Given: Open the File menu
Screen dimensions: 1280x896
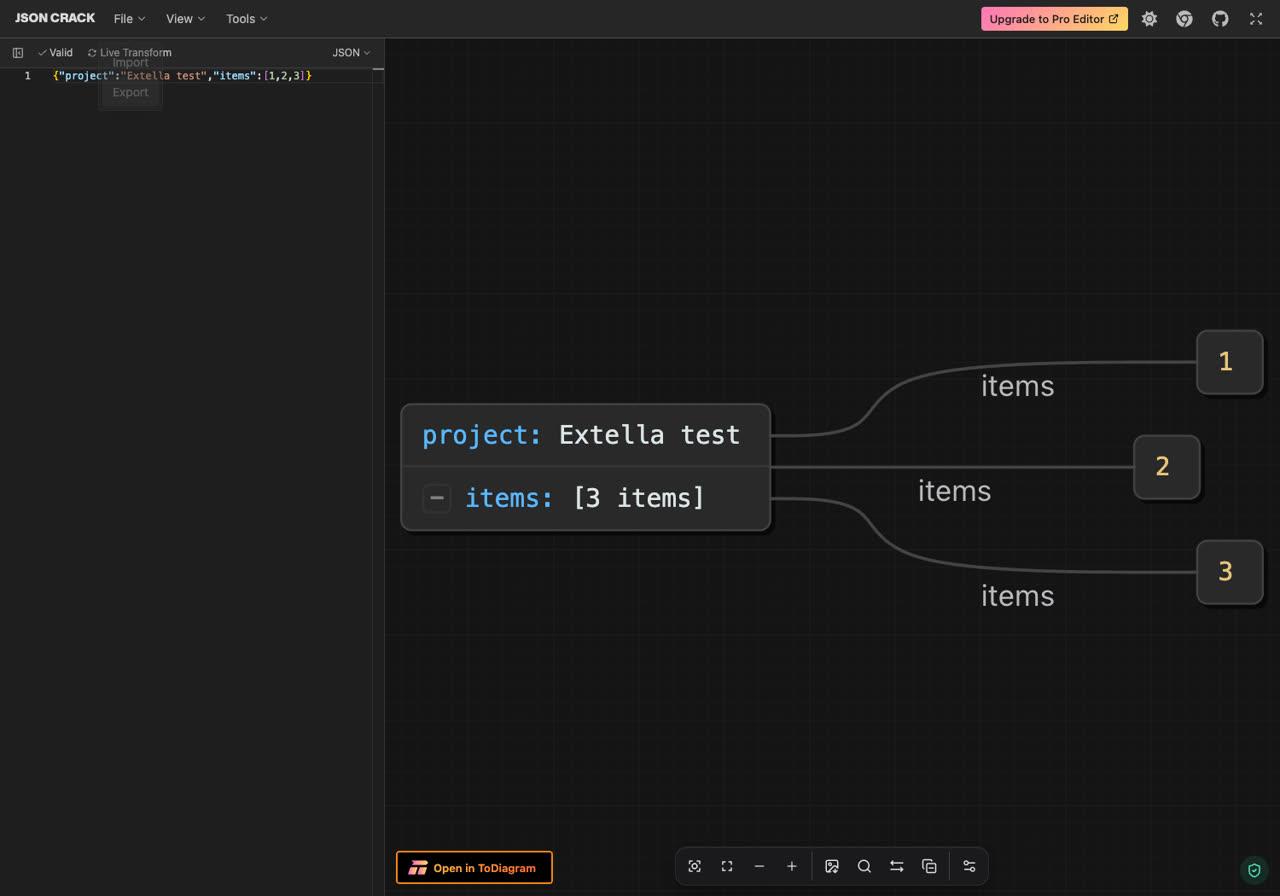Looking at the screenshot, I should 129,19.
